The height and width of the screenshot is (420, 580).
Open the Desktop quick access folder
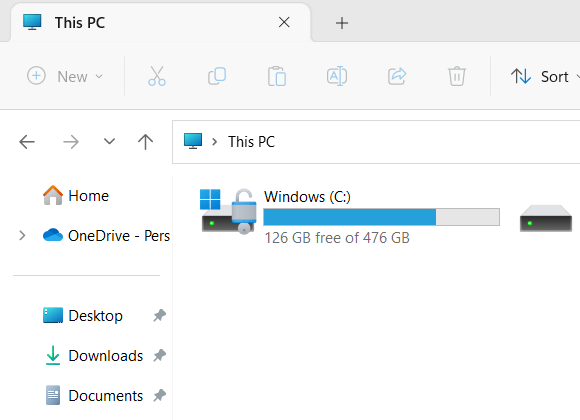(83, 316)
